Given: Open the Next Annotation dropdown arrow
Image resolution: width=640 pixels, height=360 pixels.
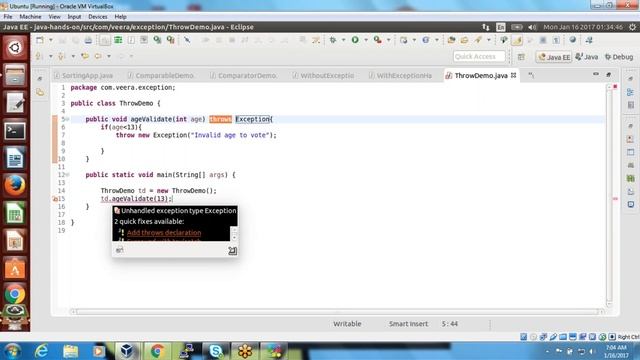Looking at the screenshot, I should [x=51, y=56].
